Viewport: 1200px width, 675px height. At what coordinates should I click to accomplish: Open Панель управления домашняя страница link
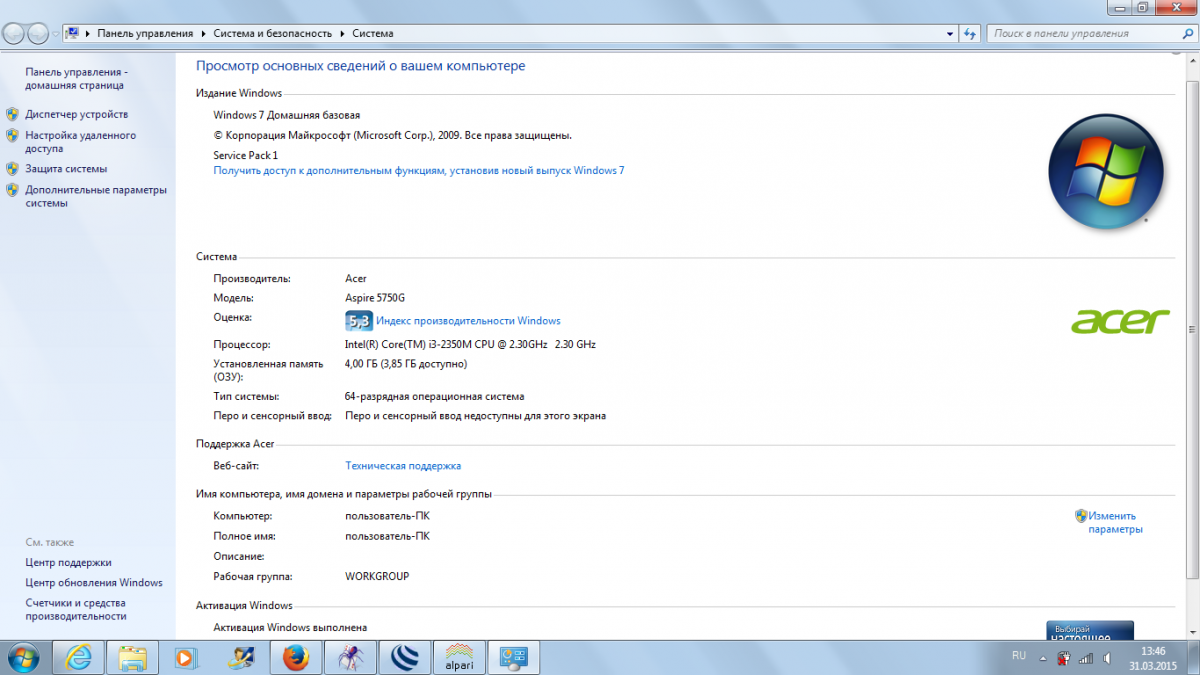click(x=76, y=79)
